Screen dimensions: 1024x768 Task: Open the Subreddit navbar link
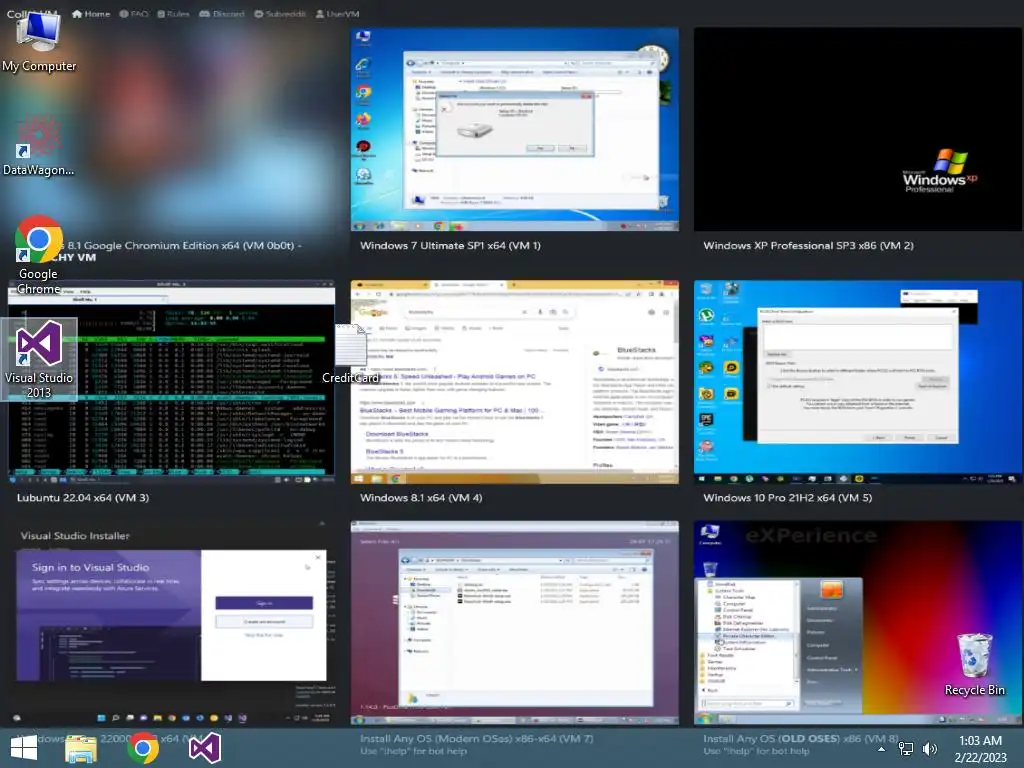click(x=280, y=14)
